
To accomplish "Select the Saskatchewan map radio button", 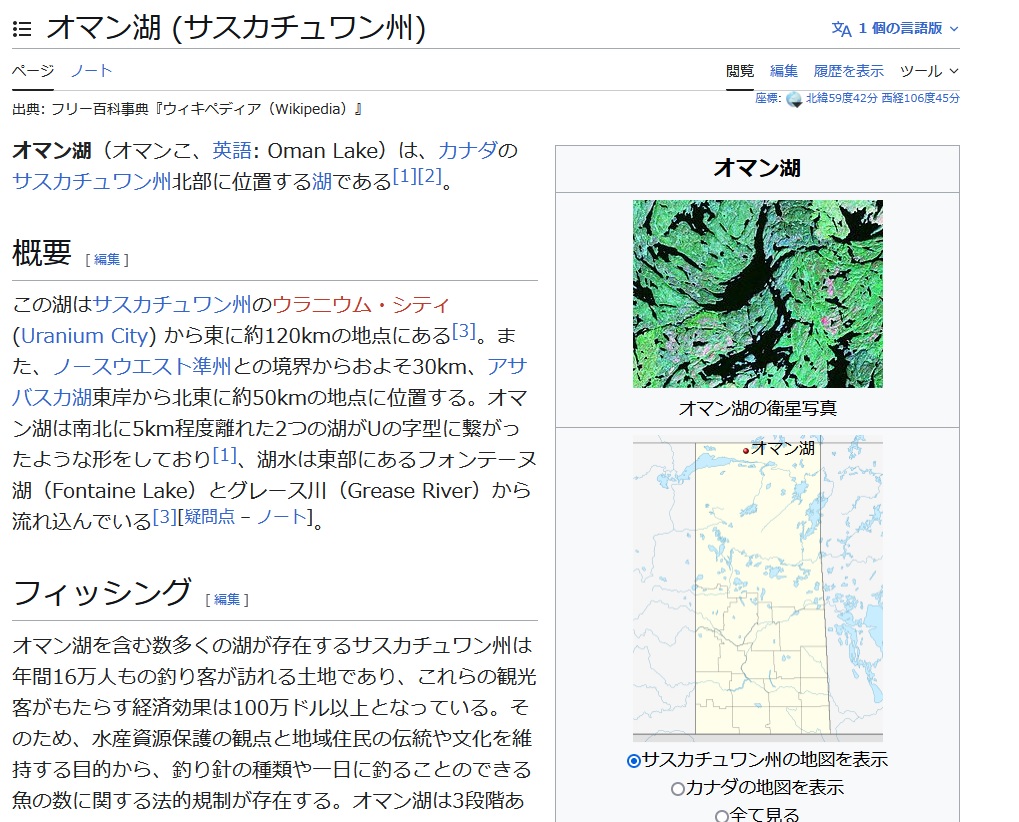I will (x=634, y=761).
